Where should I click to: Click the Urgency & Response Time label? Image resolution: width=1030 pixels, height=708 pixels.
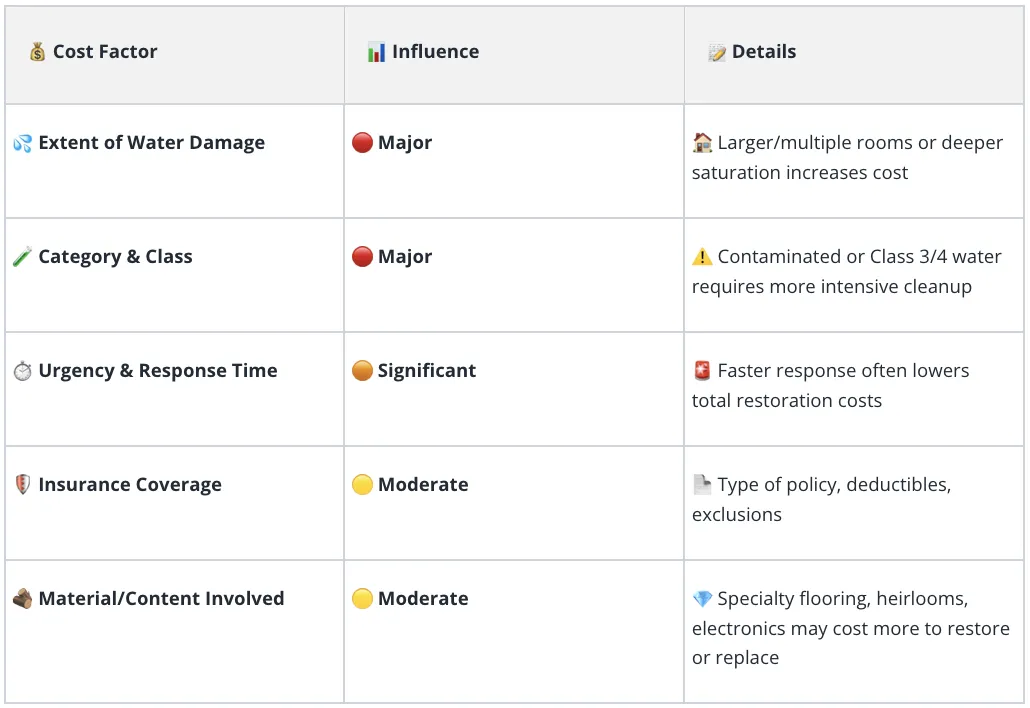pos(158,371)
